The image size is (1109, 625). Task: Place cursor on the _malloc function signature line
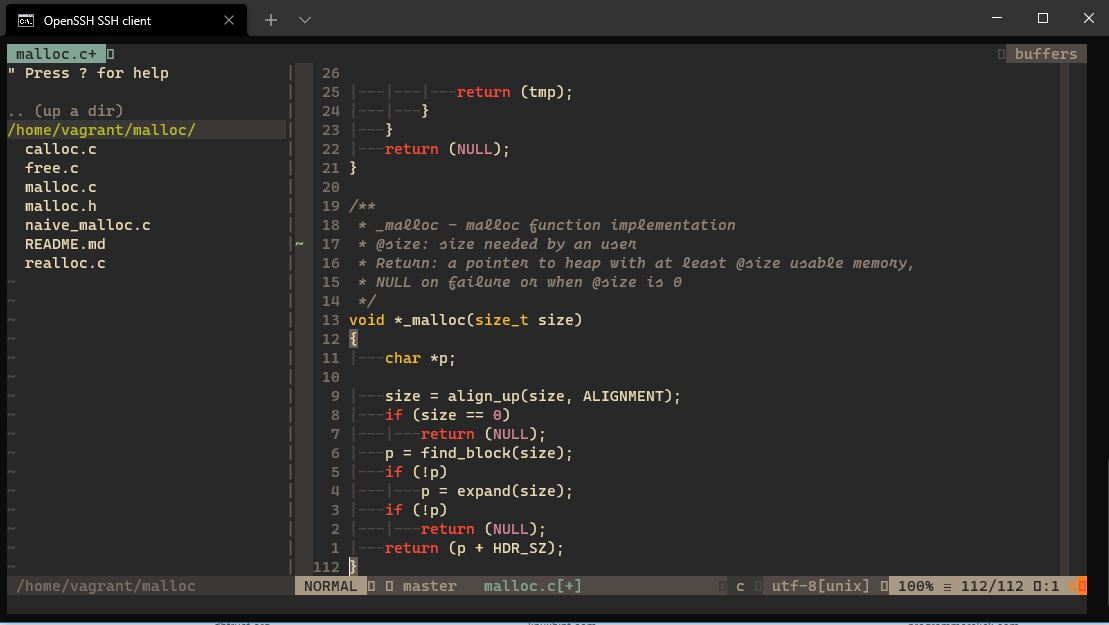point(465,320)
